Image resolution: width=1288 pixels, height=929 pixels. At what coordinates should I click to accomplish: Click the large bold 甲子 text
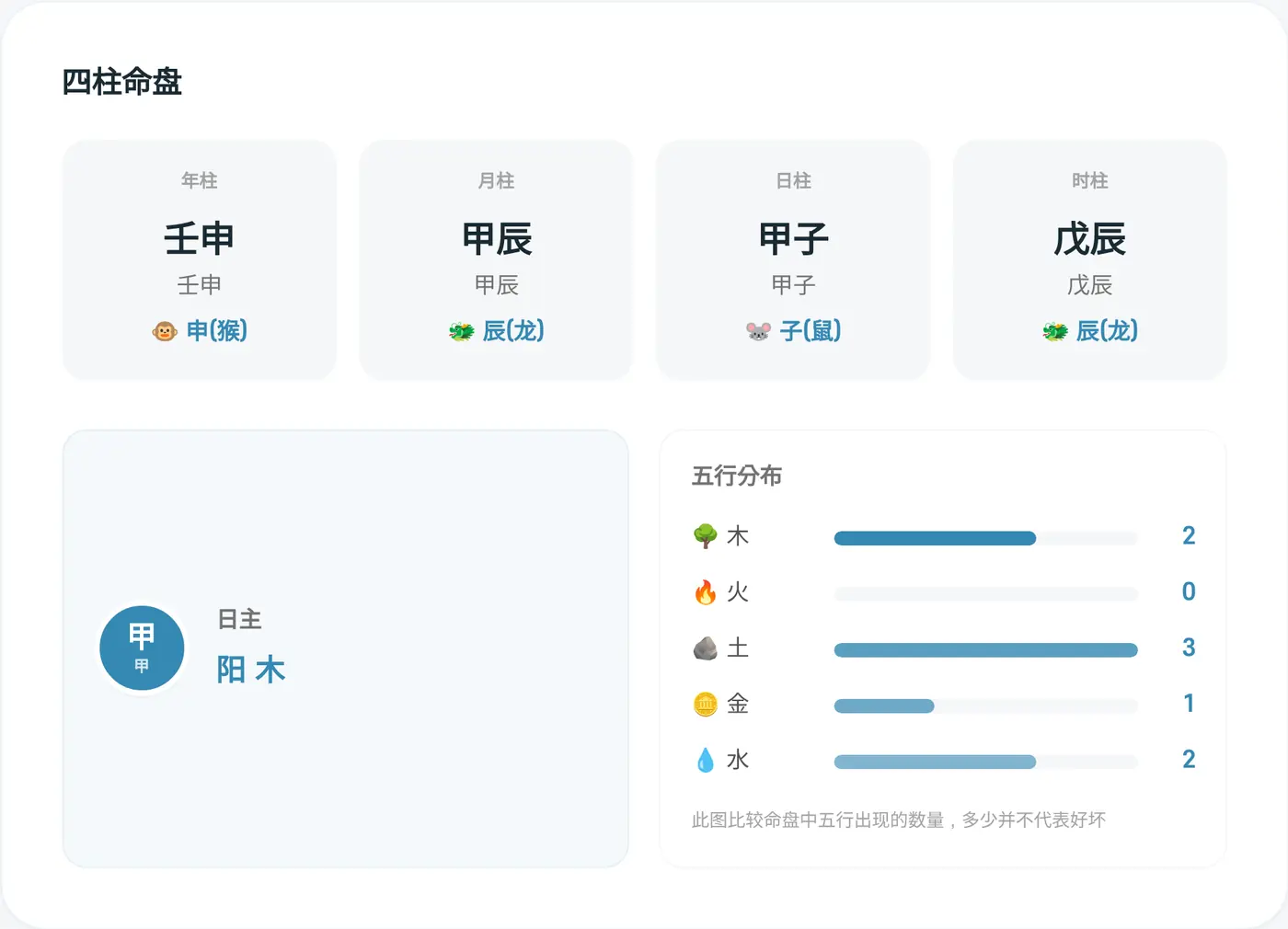pyautogui.click(x=793, y=239)
